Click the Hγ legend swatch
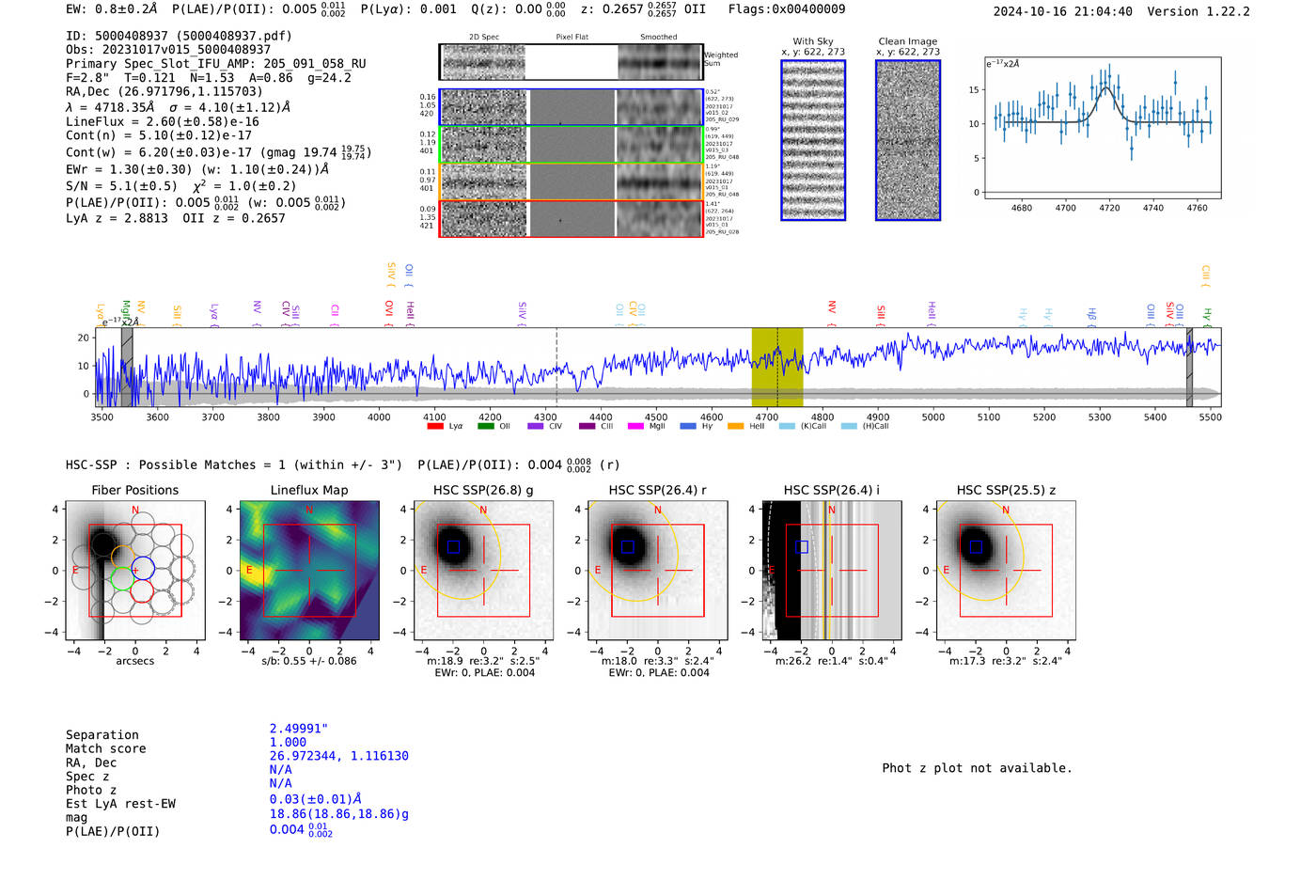 tap(687, 427)
